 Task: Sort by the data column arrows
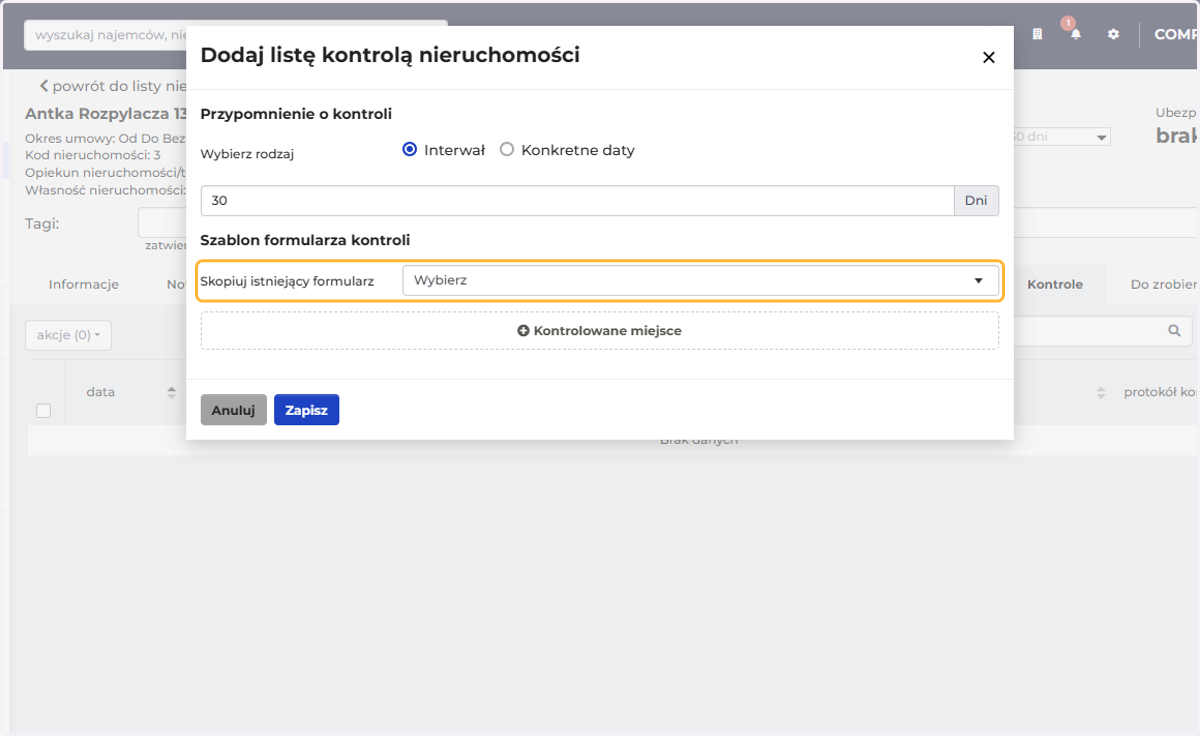tap(171, 393)
